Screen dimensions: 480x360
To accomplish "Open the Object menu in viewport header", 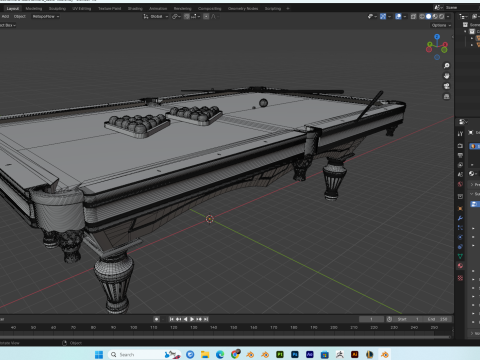I will (x=20, y=16).
